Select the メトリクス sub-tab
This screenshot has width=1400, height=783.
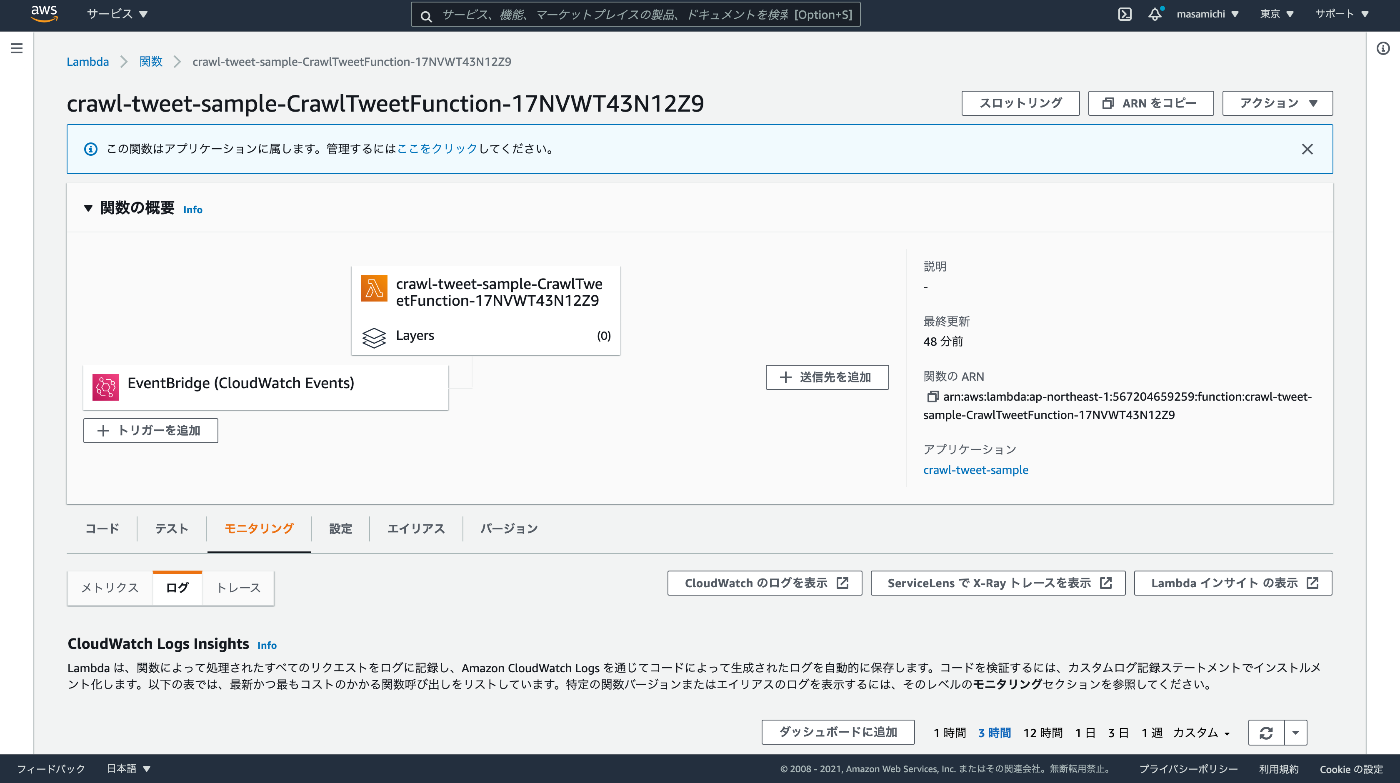point(110,588)
